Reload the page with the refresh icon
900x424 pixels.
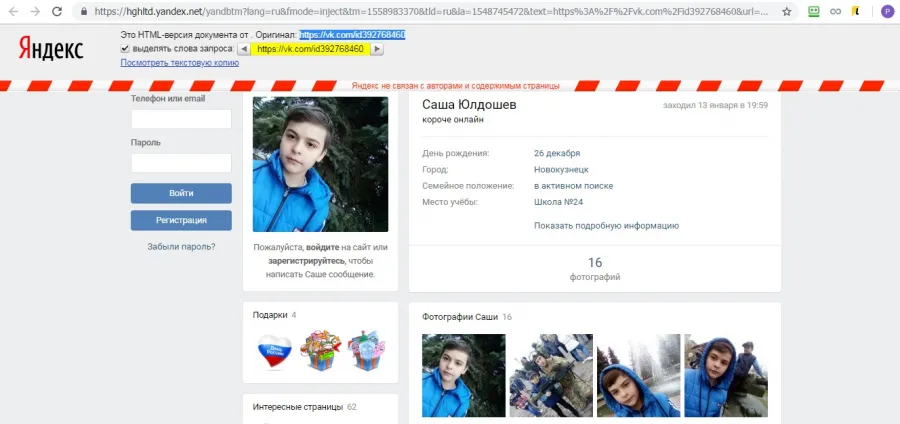click(57, 11)
